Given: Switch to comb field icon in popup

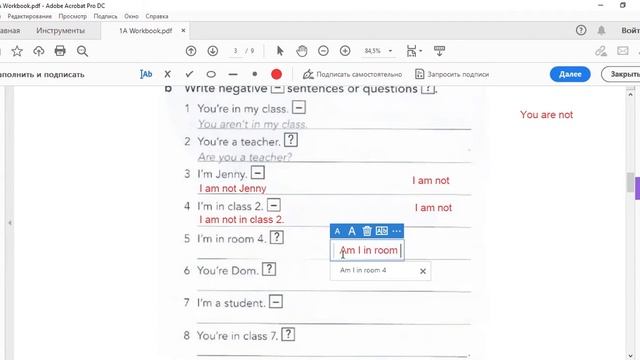Looking at the screenshot, I should coord(382,231).
